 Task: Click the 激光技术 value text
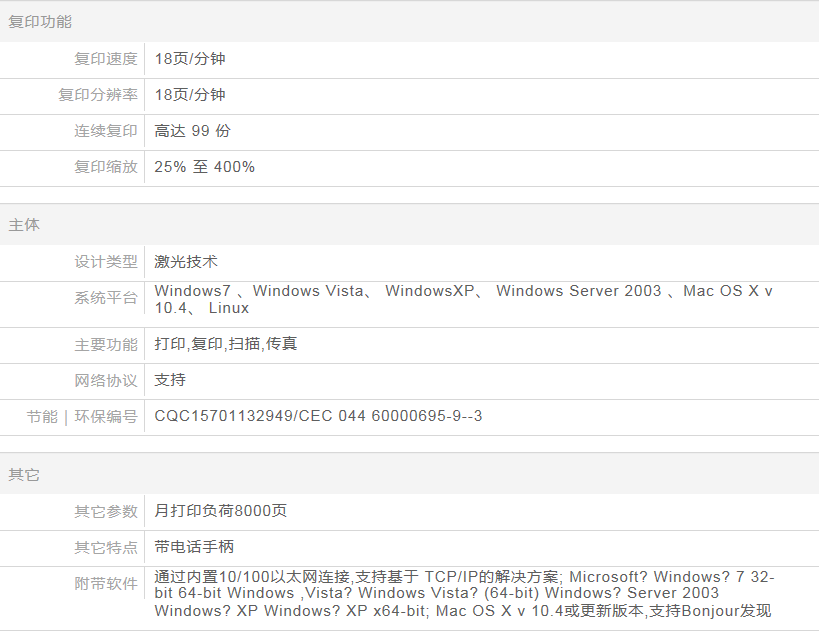click(186, 262)
